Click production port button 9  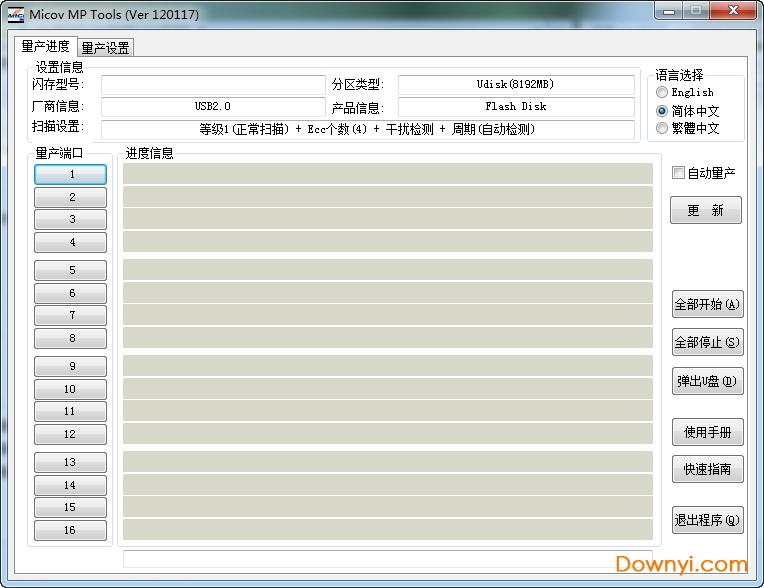coord(71,366)
